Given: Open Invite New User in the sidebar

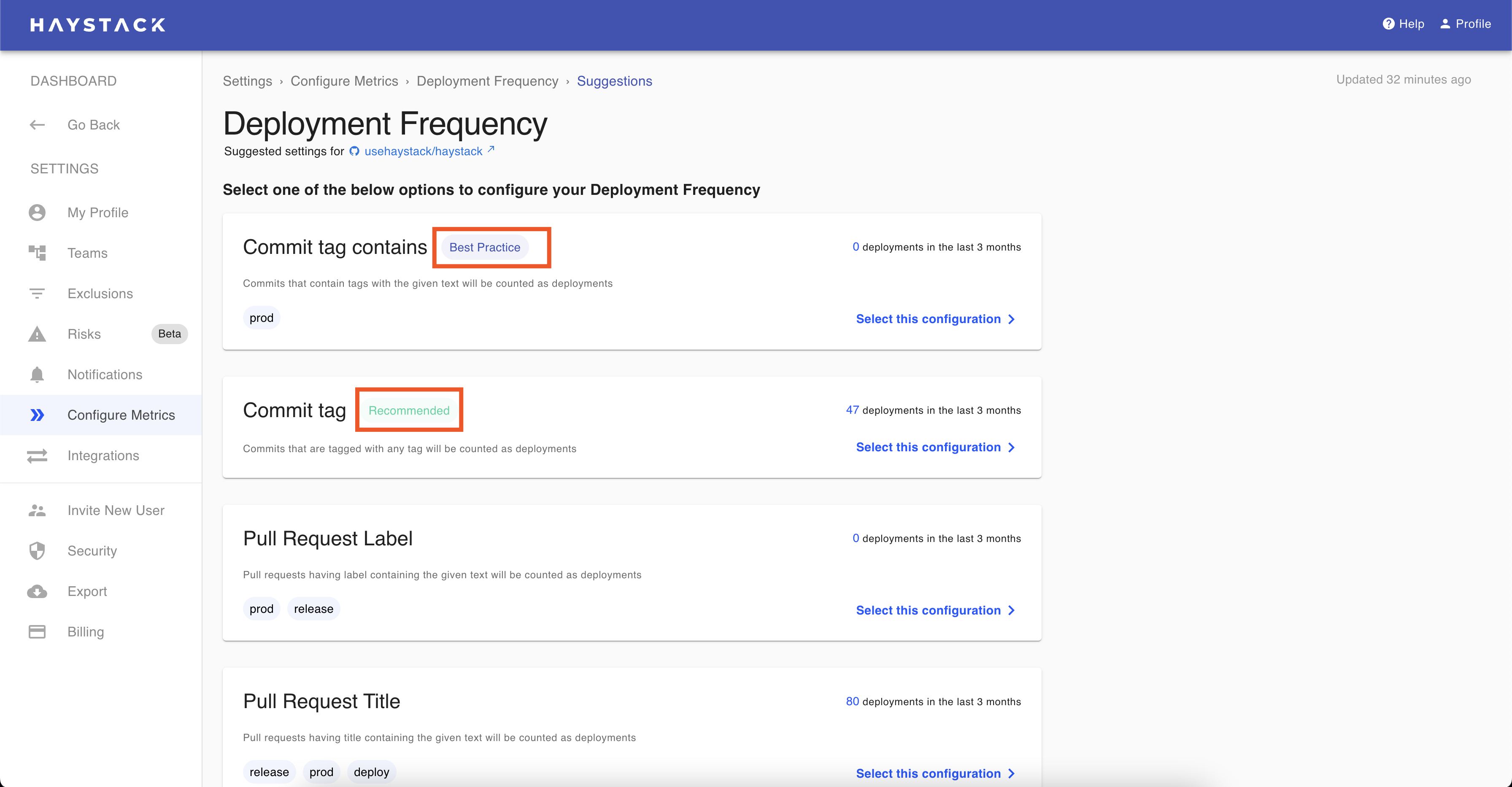Looking at the screenshot, I should click(x=116, y=510).
